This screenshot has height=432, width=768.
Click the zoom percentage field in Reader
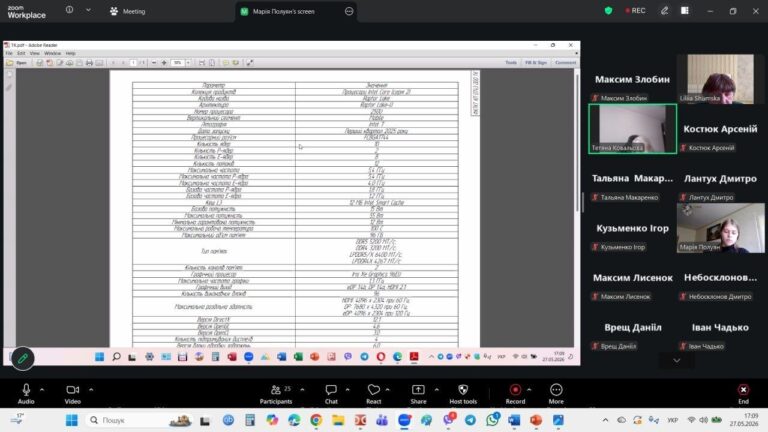[x=178, y=63]
